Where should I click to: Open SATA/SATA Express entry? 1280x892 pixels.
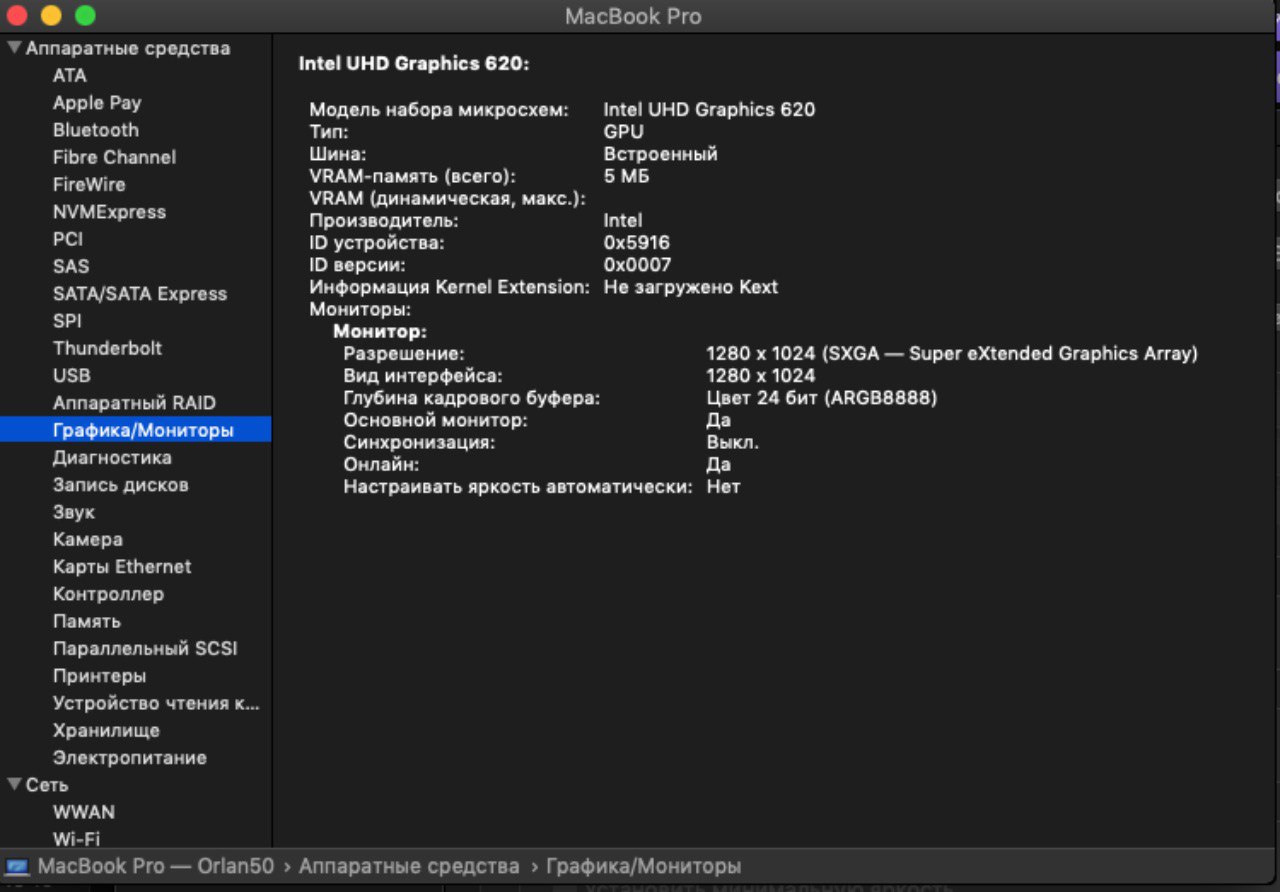pyautogui.click(x=140, y=294)
